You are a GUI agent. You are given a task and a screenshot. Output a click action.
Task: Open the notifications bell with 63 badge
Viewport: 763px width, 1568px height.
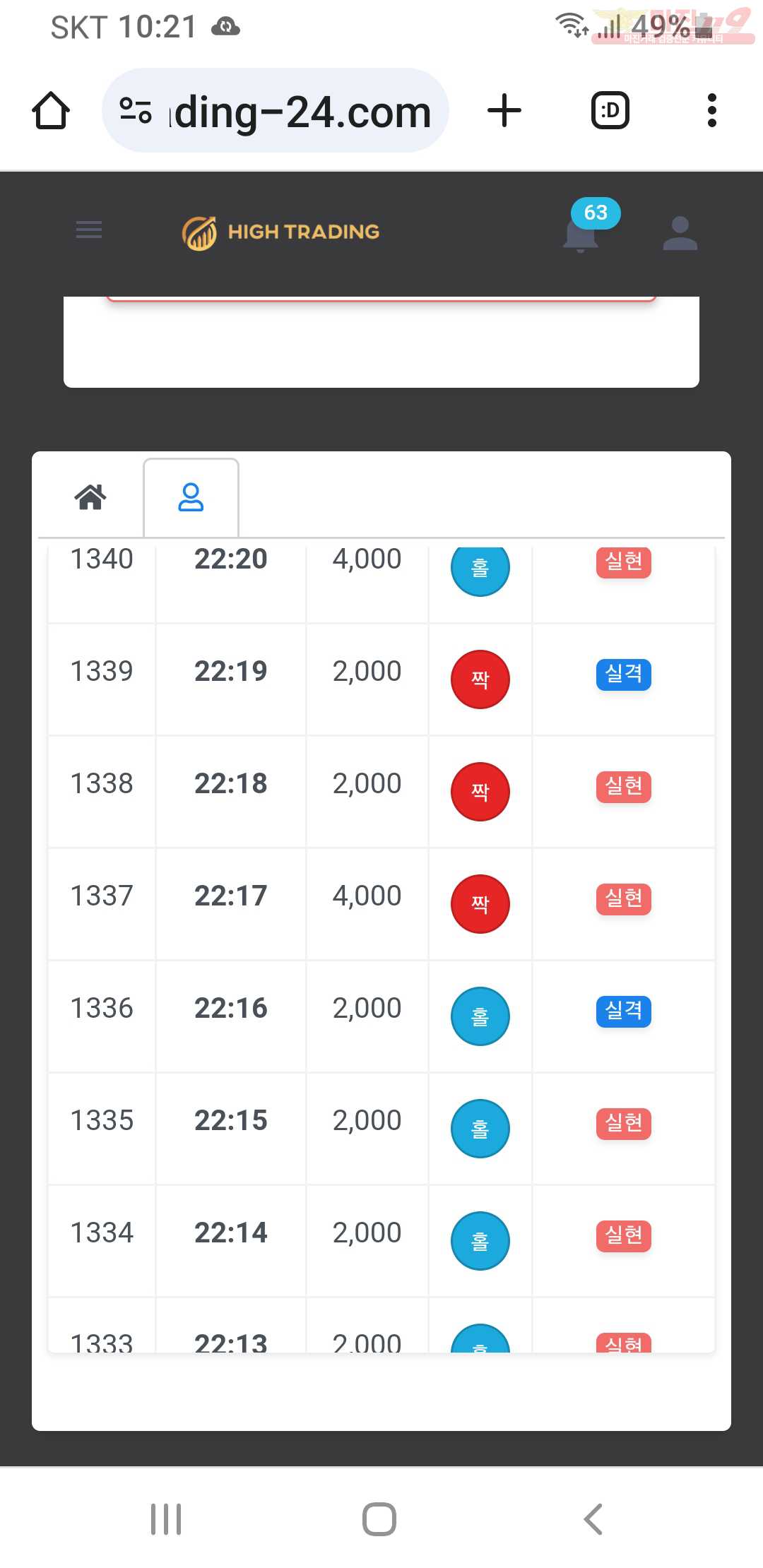581,232
